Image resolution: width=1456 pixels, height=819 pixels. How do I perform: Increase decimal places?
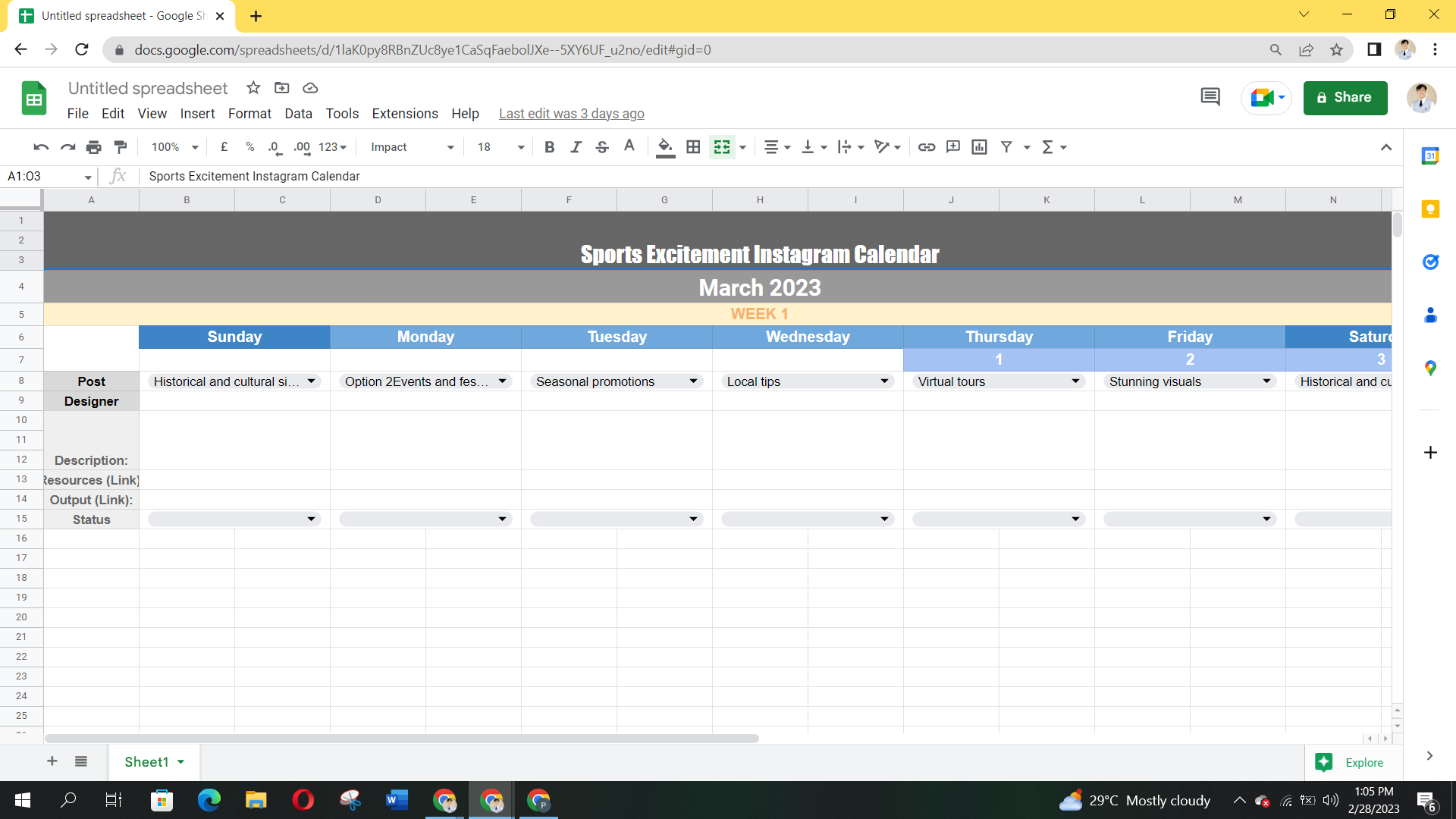[302, 147]
